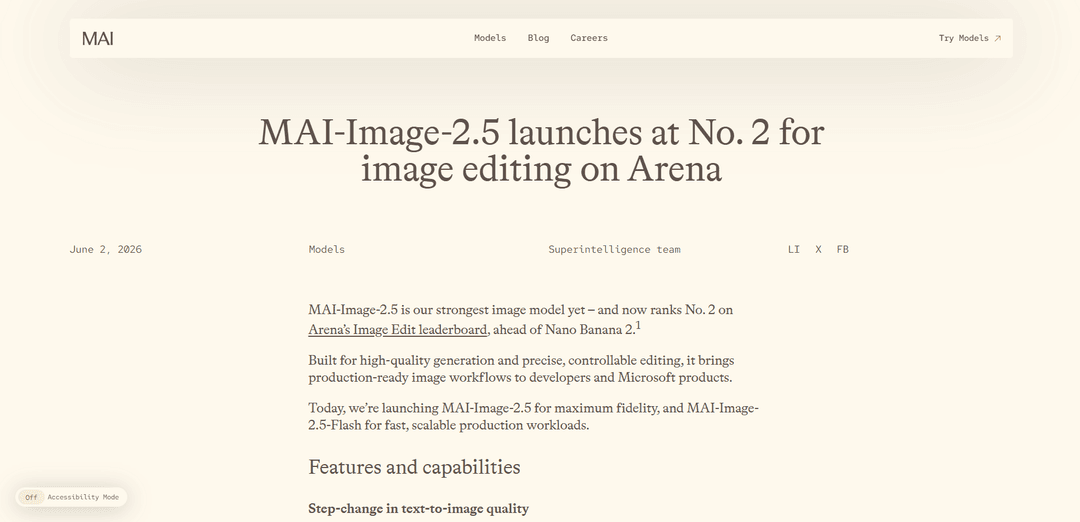Open the Careers navigation link
This screenshot has height=522, width=1080.
[x=589, y=38]
